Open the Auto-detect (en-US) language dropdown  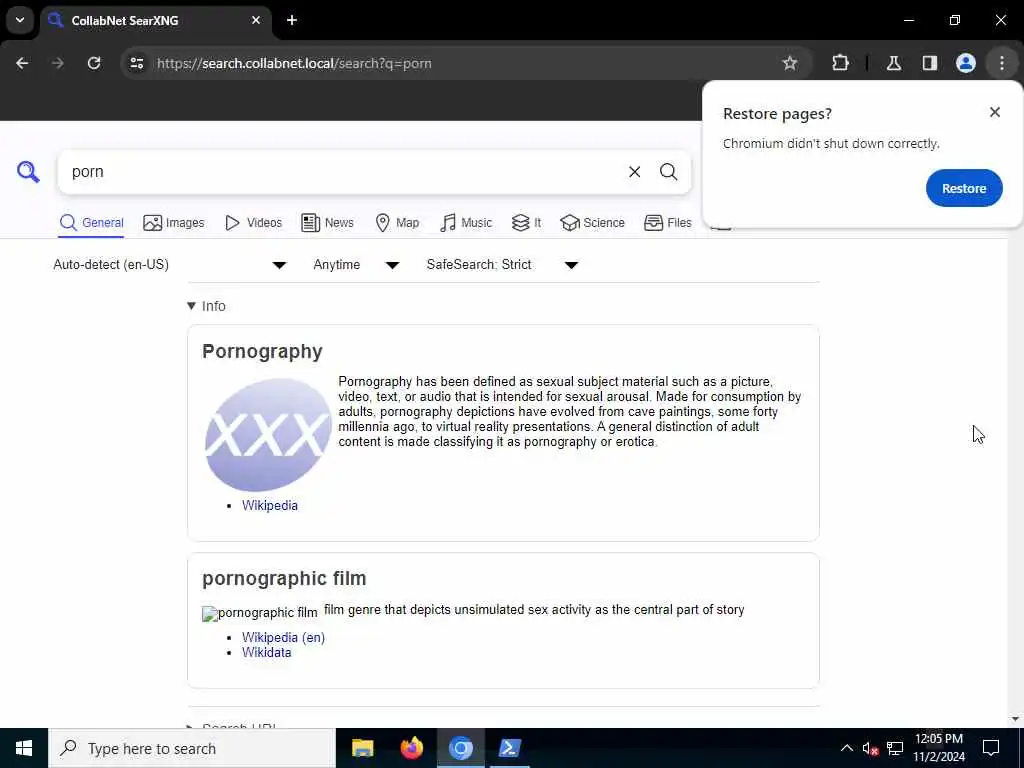[170, 264]
